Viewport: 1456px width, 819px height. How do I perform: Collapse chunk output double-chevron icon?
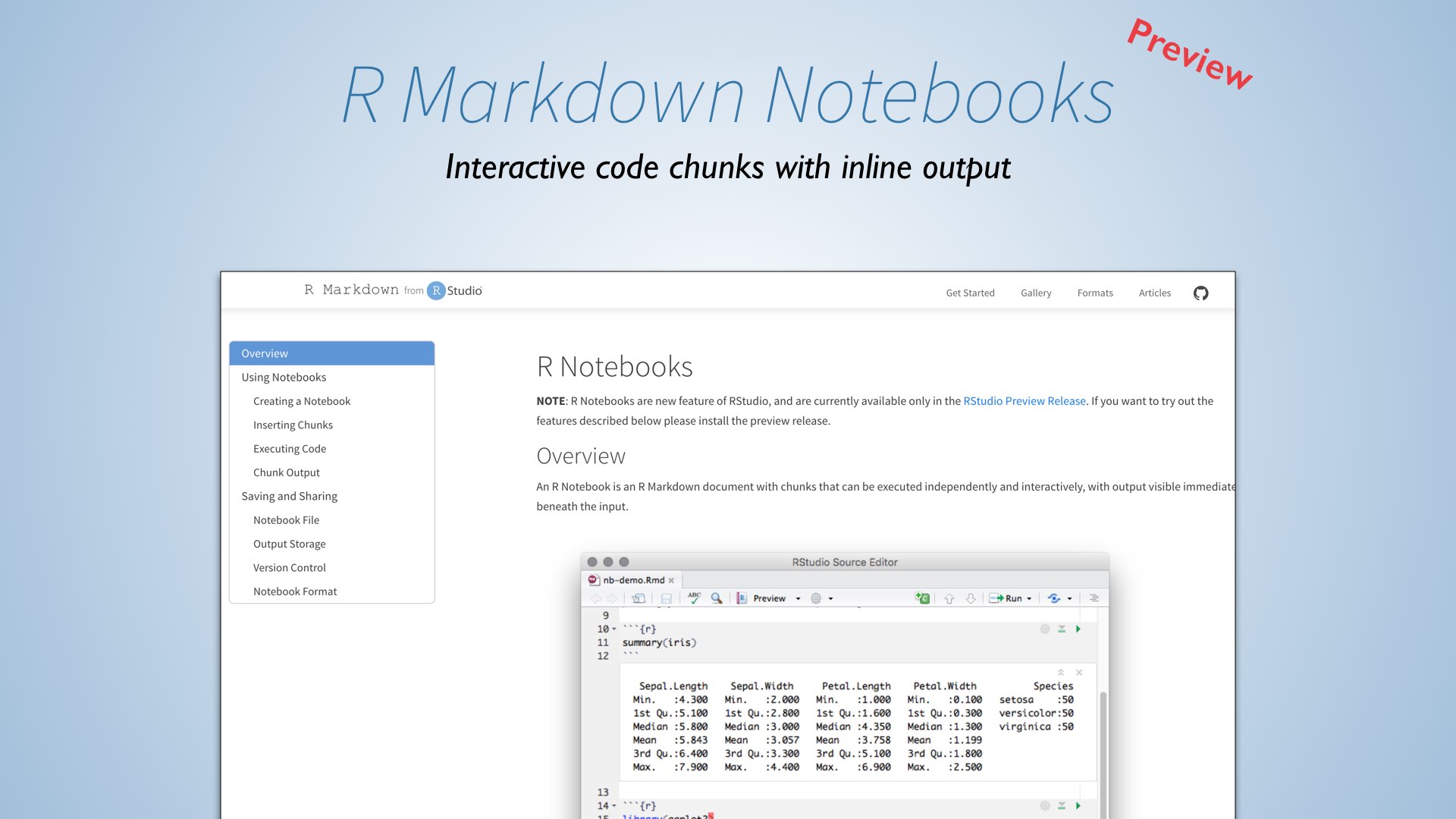pos(1061,673)
